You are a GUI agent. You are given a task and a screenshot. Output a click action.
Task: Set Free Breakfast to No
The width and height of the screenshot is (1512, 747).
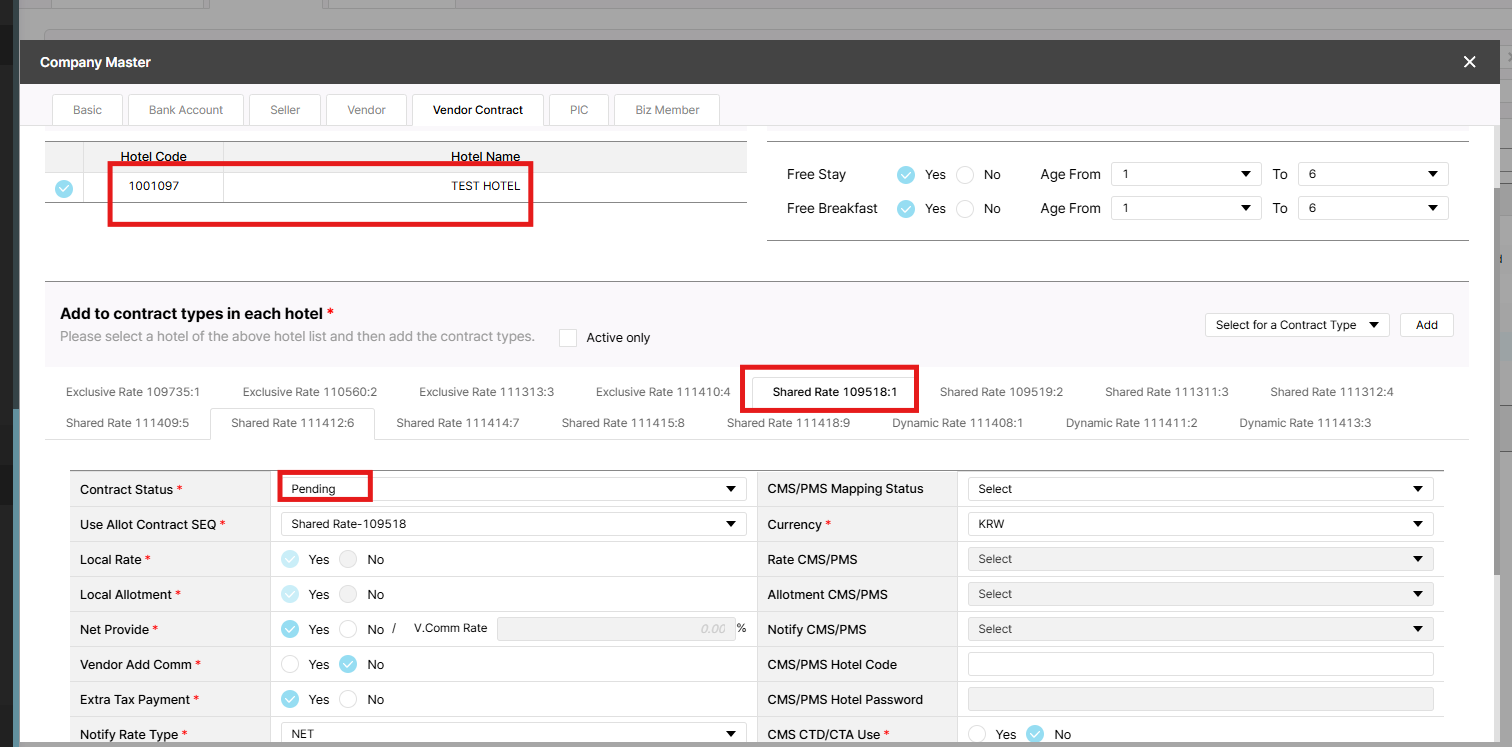pyautogui.click(x=965, y=209)
